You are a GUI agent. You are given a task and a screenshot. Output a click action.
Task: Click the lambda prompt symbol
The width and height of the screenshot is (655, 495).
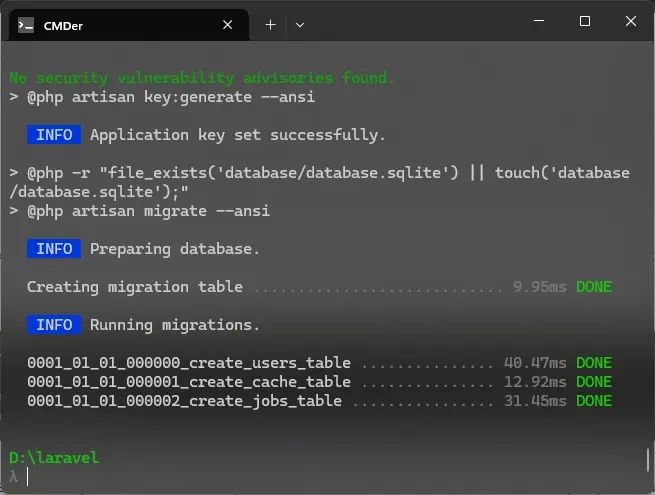(14, 477)
